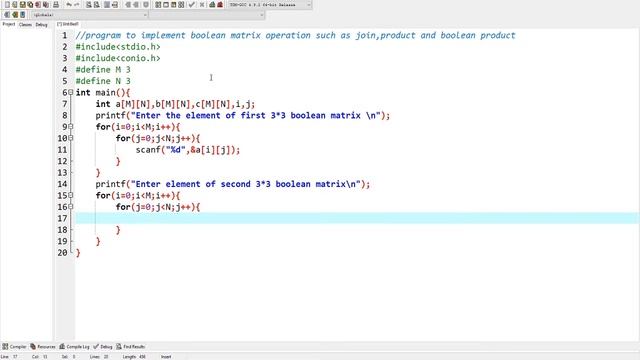This screenshot has height=360, width=640.
Task: Click the int a[M][N] declaration line
Action: [175, 104]
